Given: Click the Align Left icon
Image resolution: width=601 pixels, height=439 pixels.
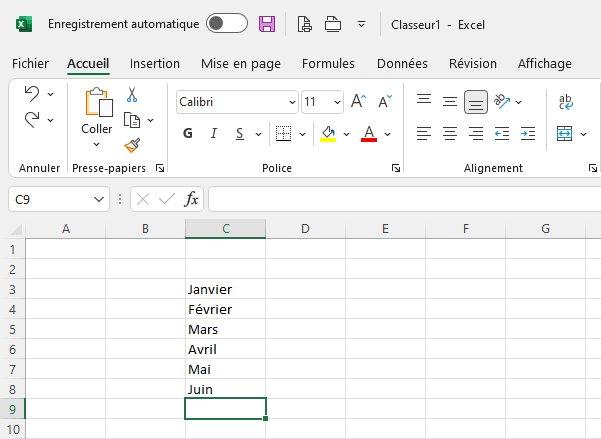Looking at the screenshot, I should click(x=424, y=133).
